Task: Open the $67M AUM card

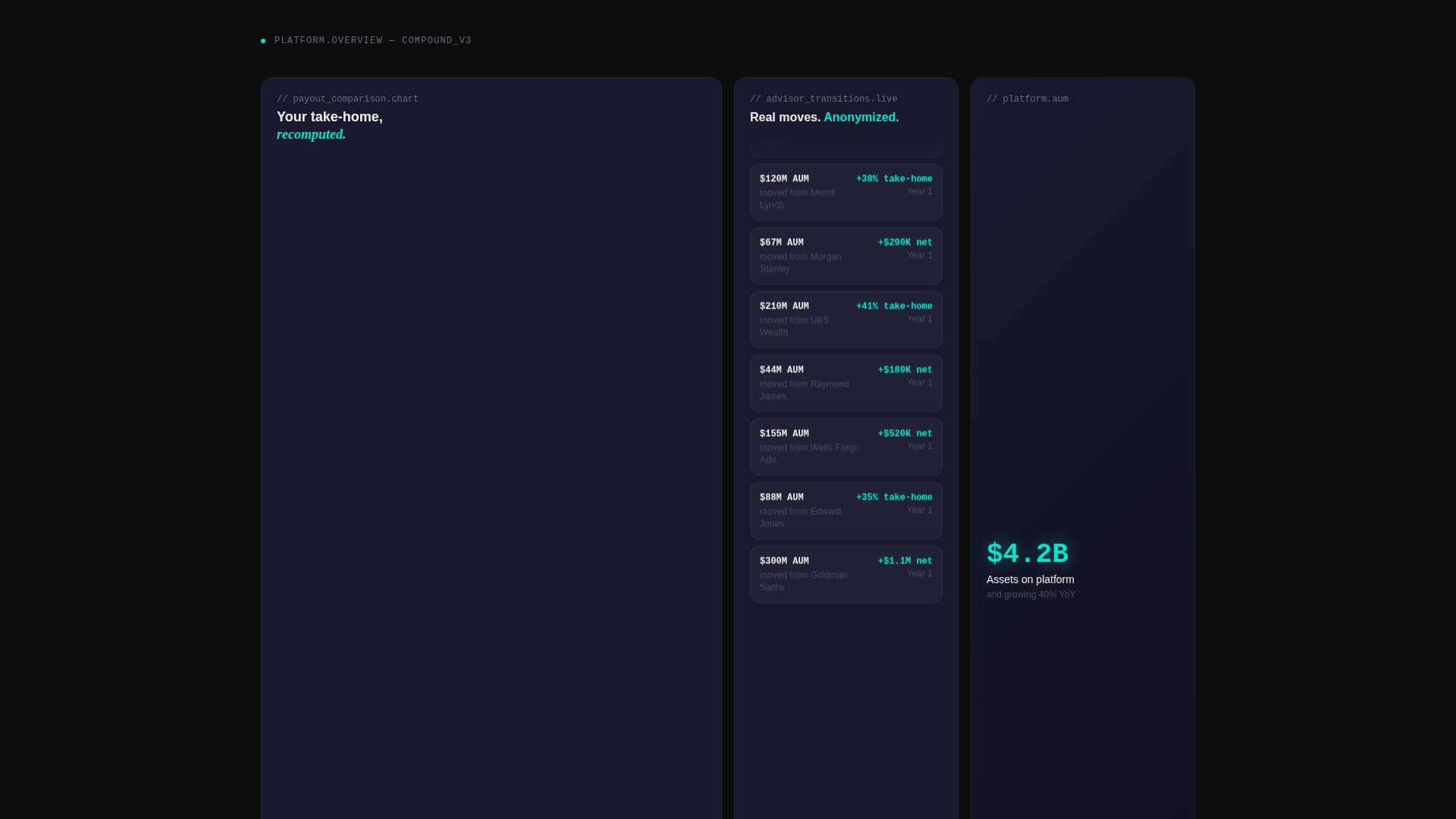Action: pyautogui.click(x=846, y=256)
